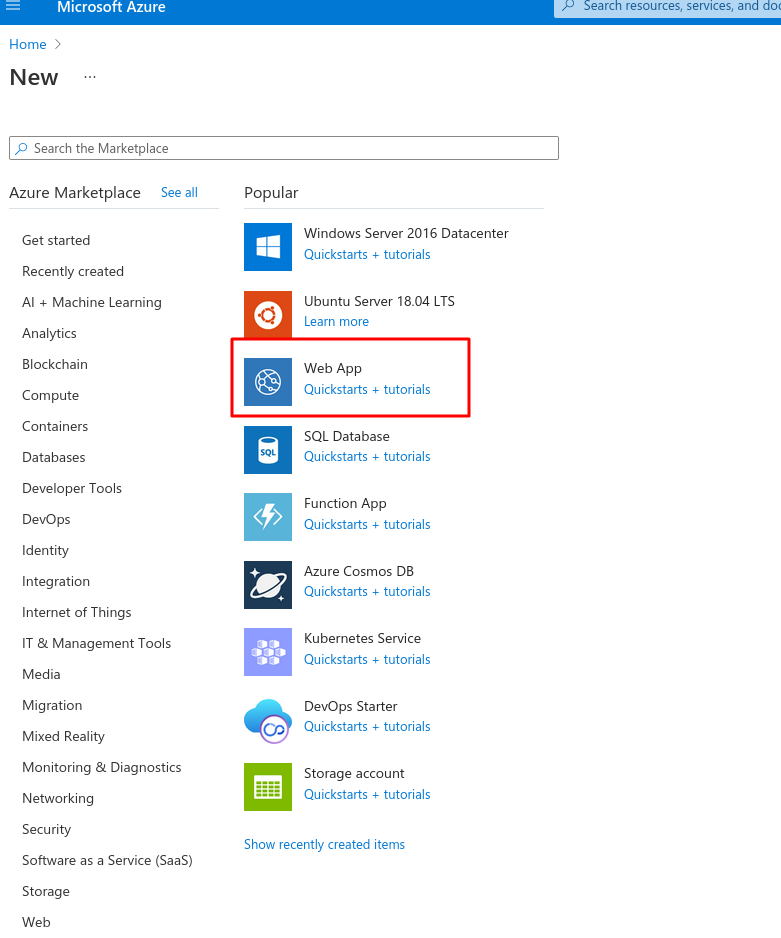
Task: Click the Storage account icon
Action: (x=268, y=787)
